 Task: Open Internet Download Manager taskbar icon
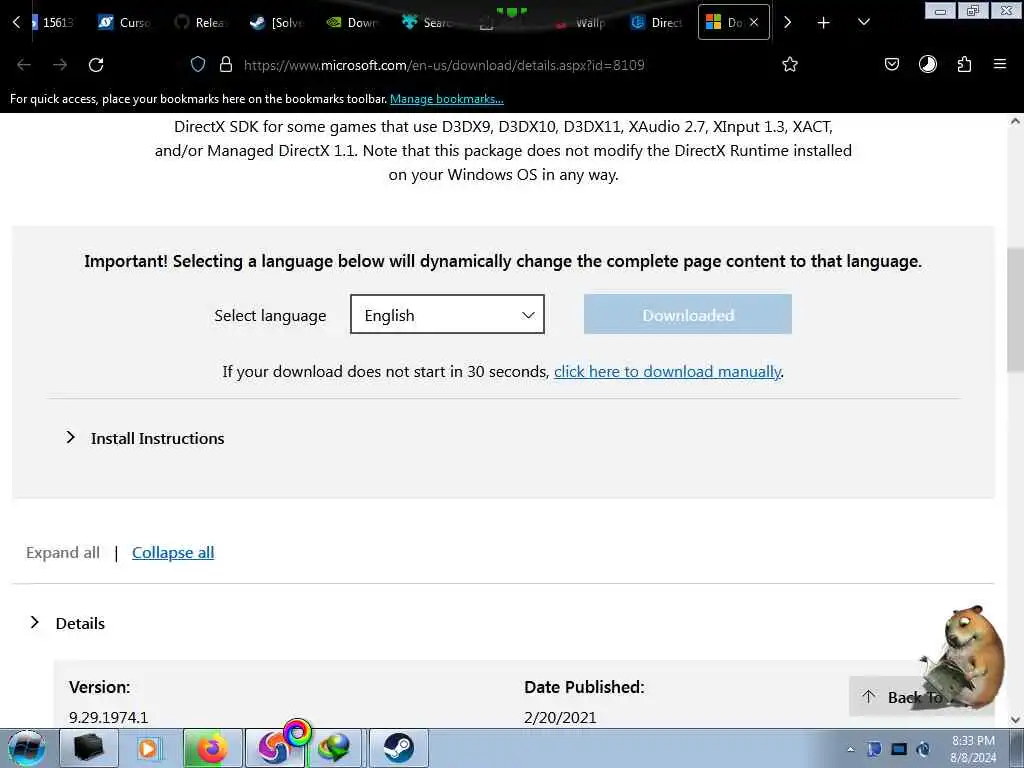click(334, 748)
